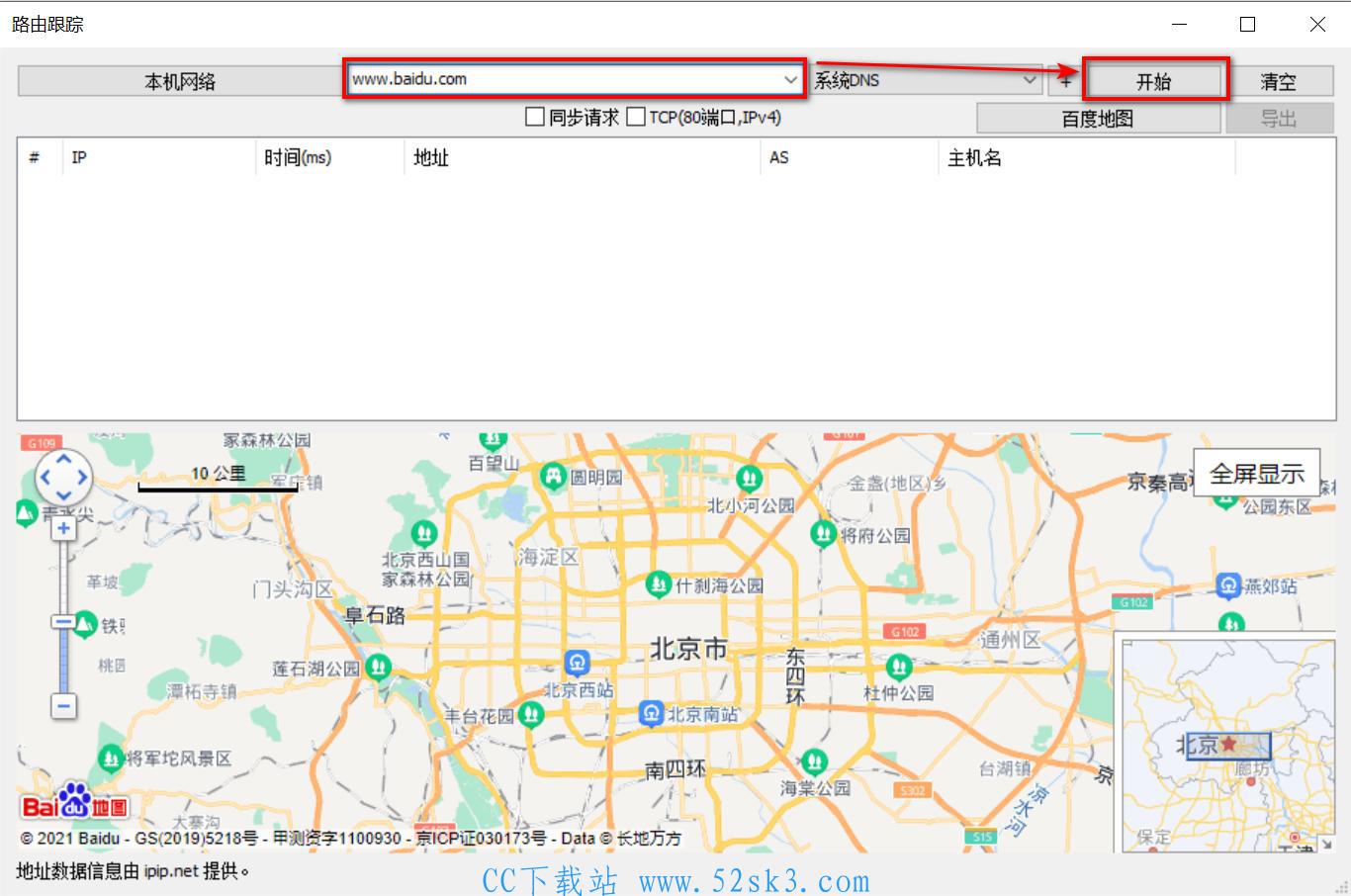
Task: Zoom in the map with plus button
Action: click(x=63, y=528)
